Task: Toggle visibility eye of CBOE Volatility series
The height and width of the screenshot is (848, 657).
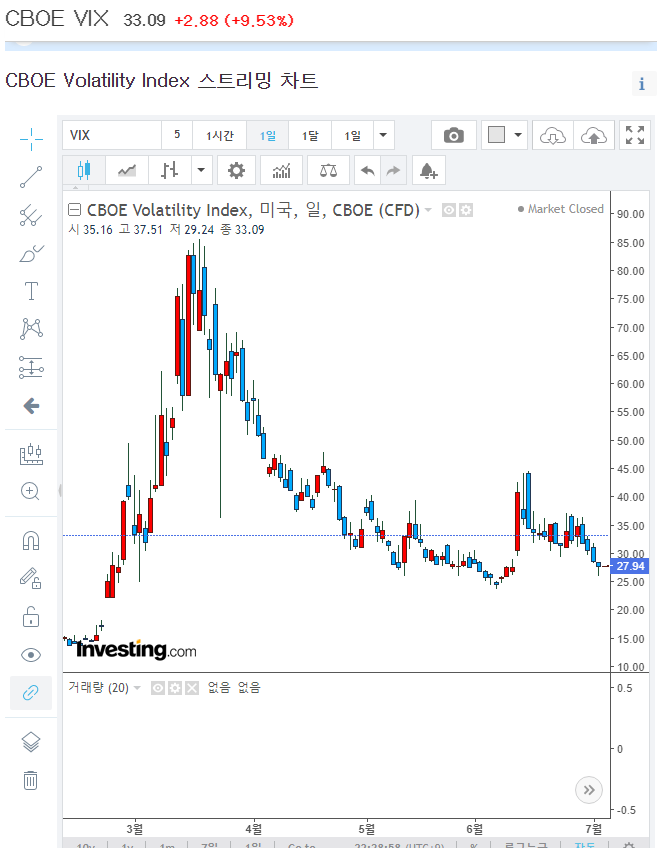Action: point(448,210)
